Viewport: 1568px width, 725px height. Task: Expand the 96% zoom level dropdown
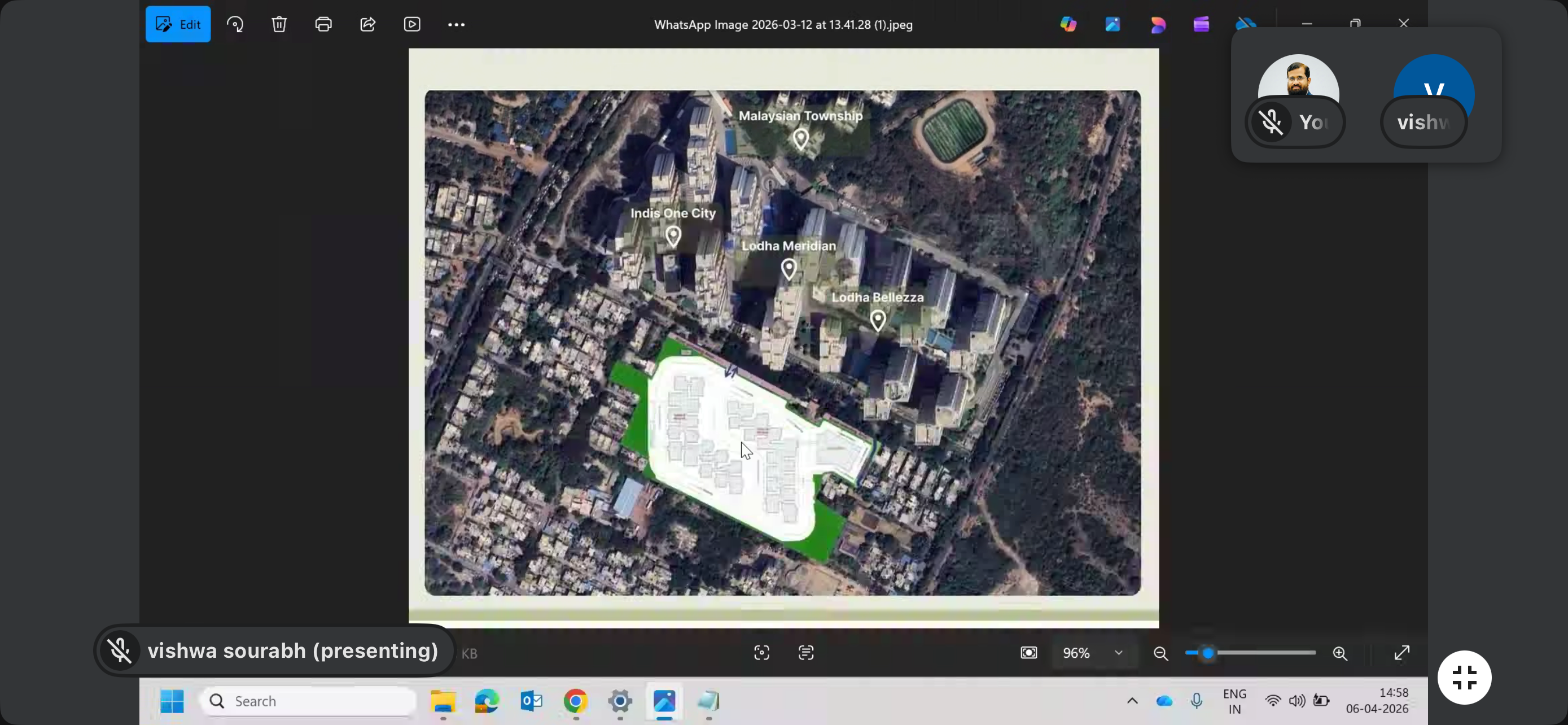[x=1118, y=653]
